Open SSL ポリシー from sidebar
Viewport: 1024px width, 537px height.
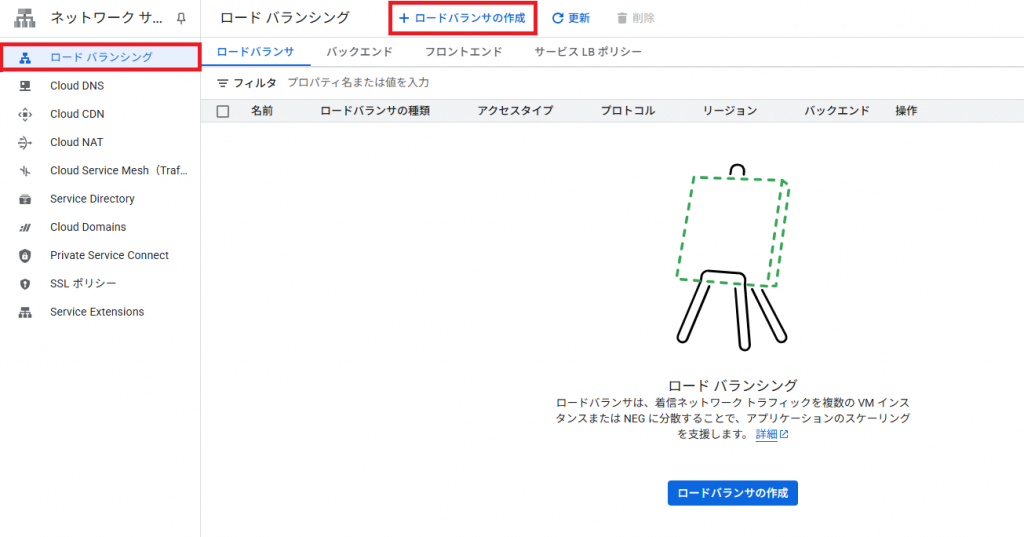pos(83,284)
